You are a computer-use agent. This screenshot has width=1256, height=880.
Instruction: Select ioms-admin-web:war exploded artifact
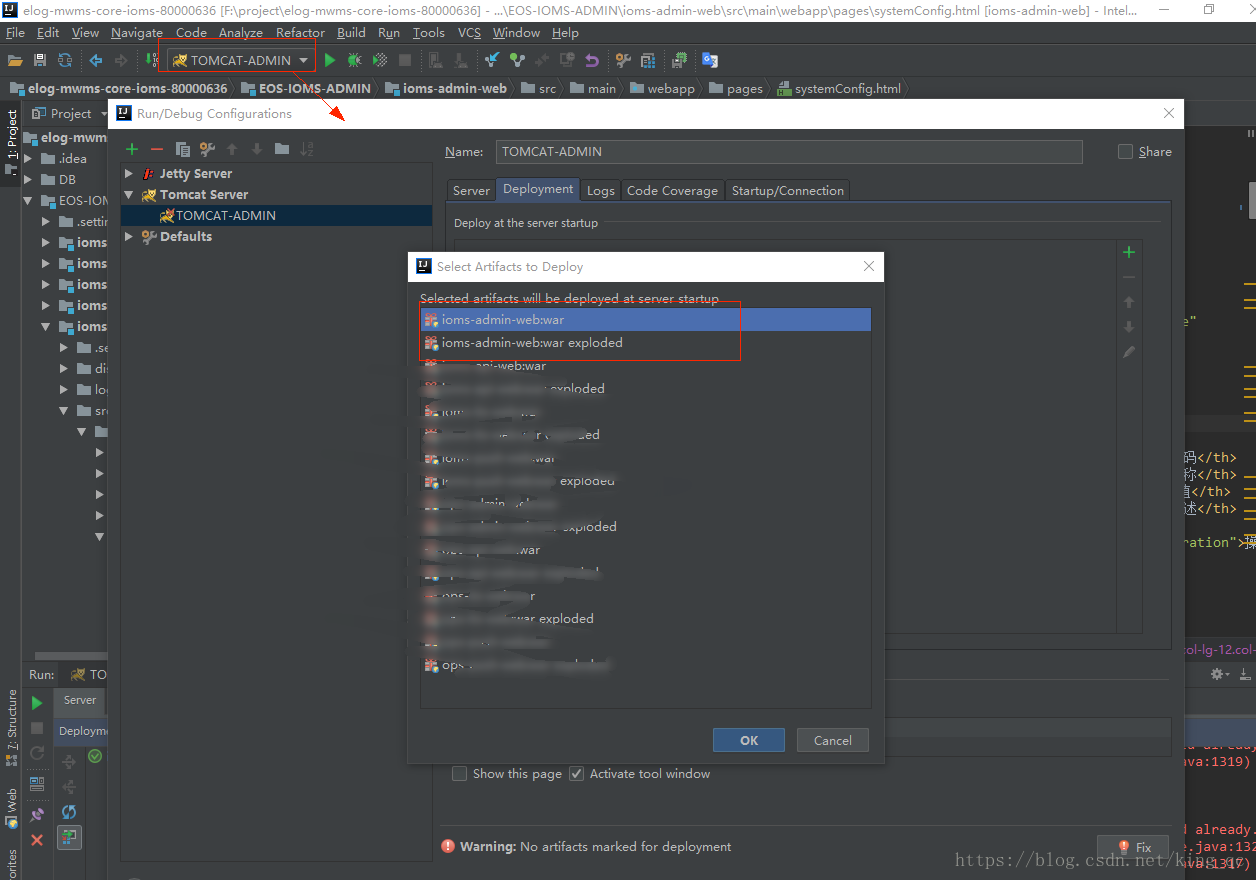645,343
